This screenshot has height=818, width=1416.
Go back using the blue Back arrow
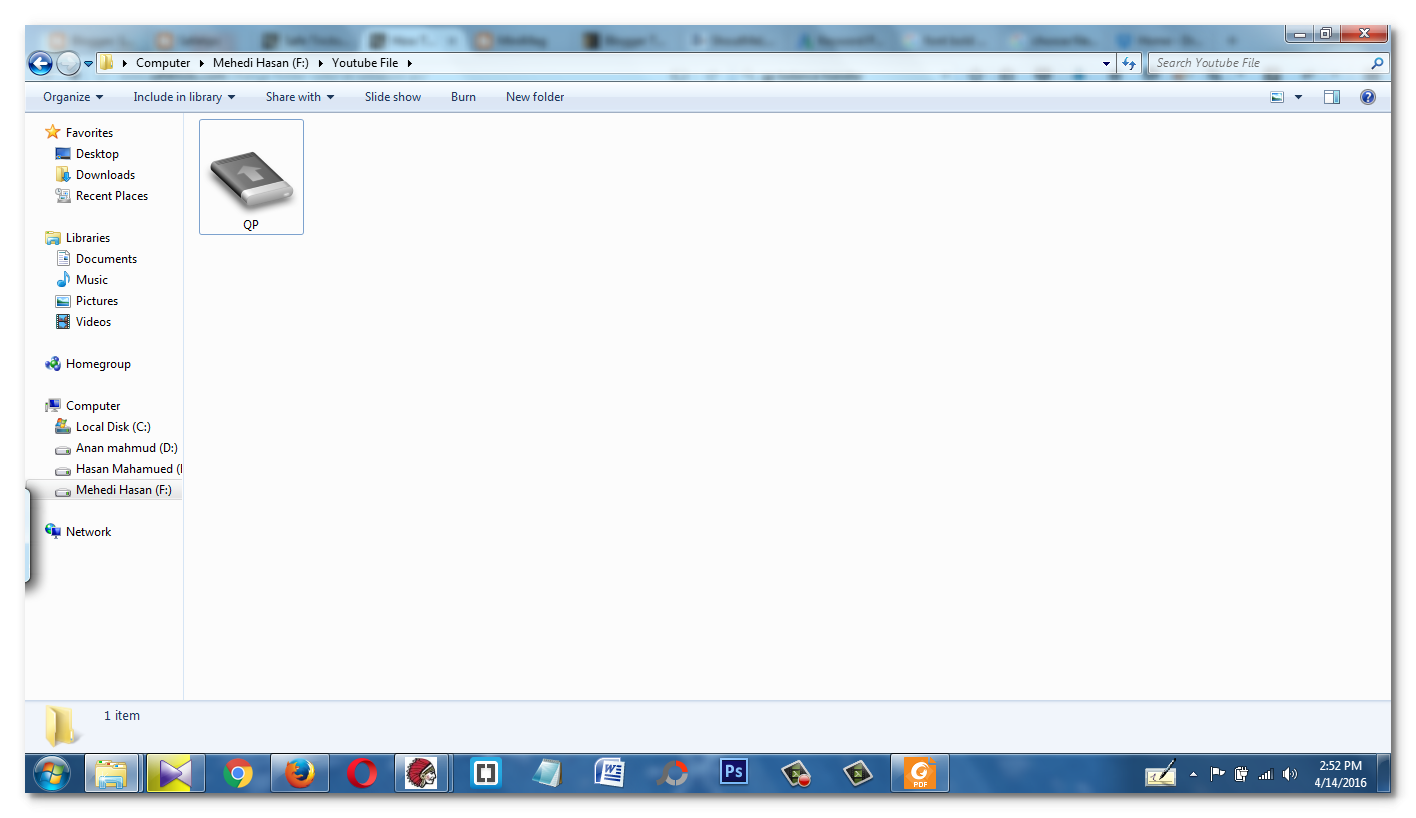(x=40, y=64)
